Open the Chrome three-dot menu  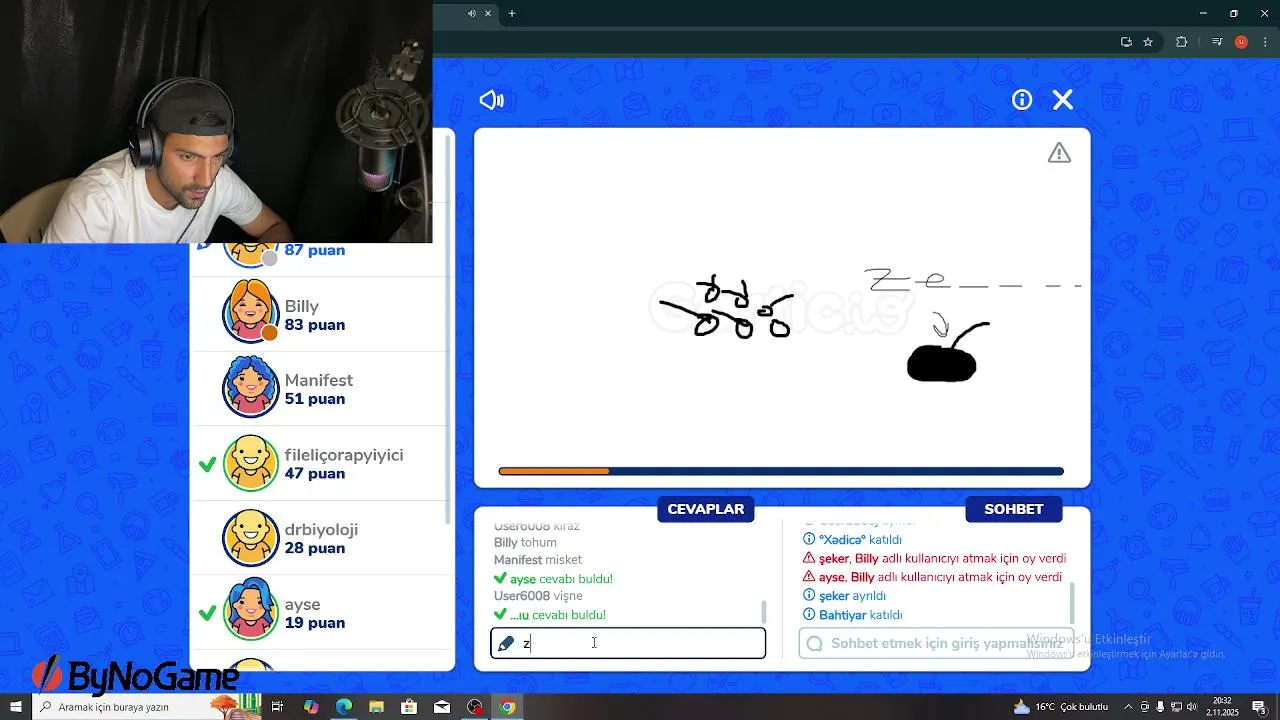pos(1266,42)
